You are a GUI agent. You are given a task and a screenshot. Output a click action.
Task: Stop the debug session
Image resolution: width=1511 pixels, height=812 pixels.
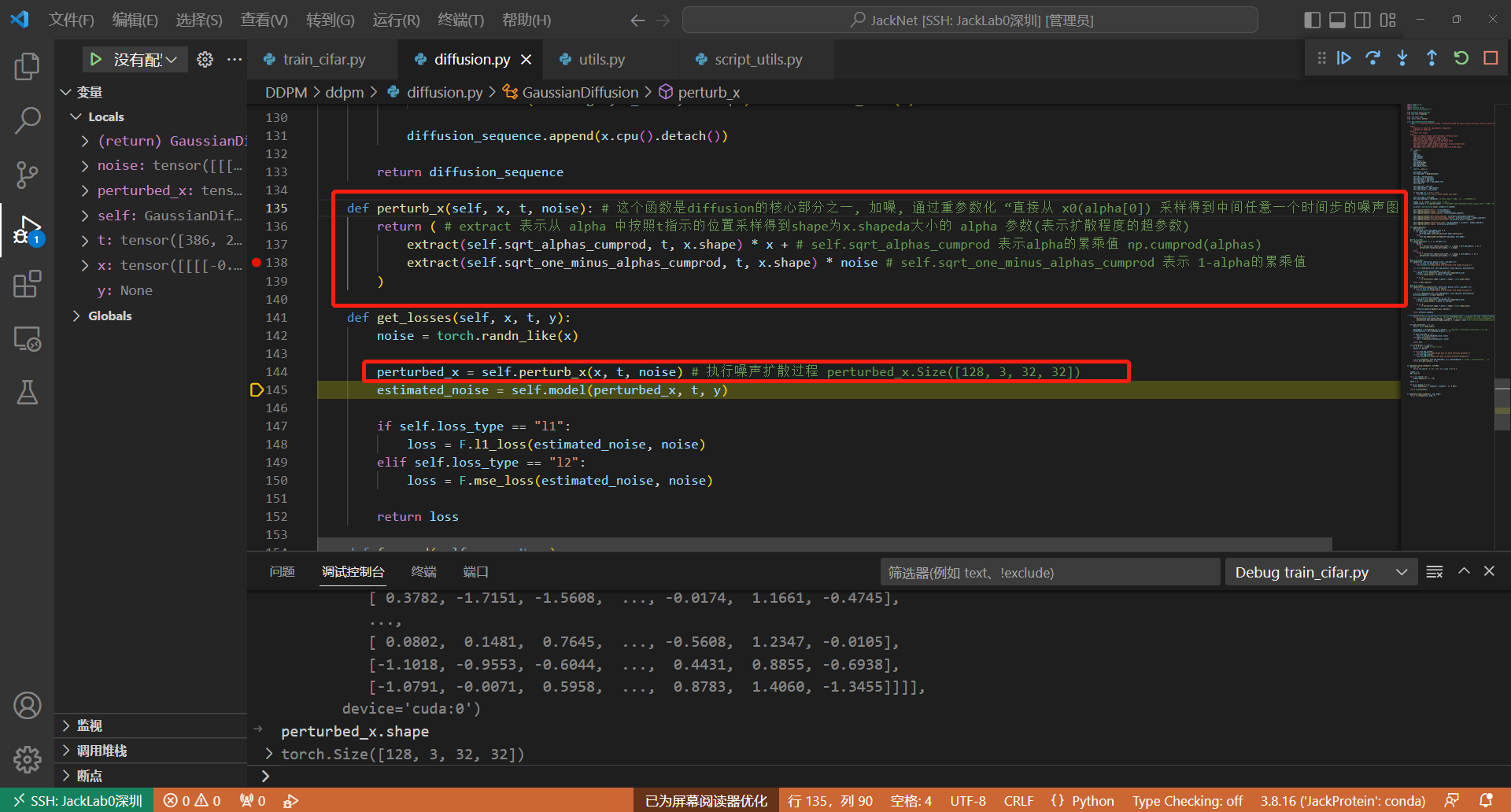tap(1491, 58)
